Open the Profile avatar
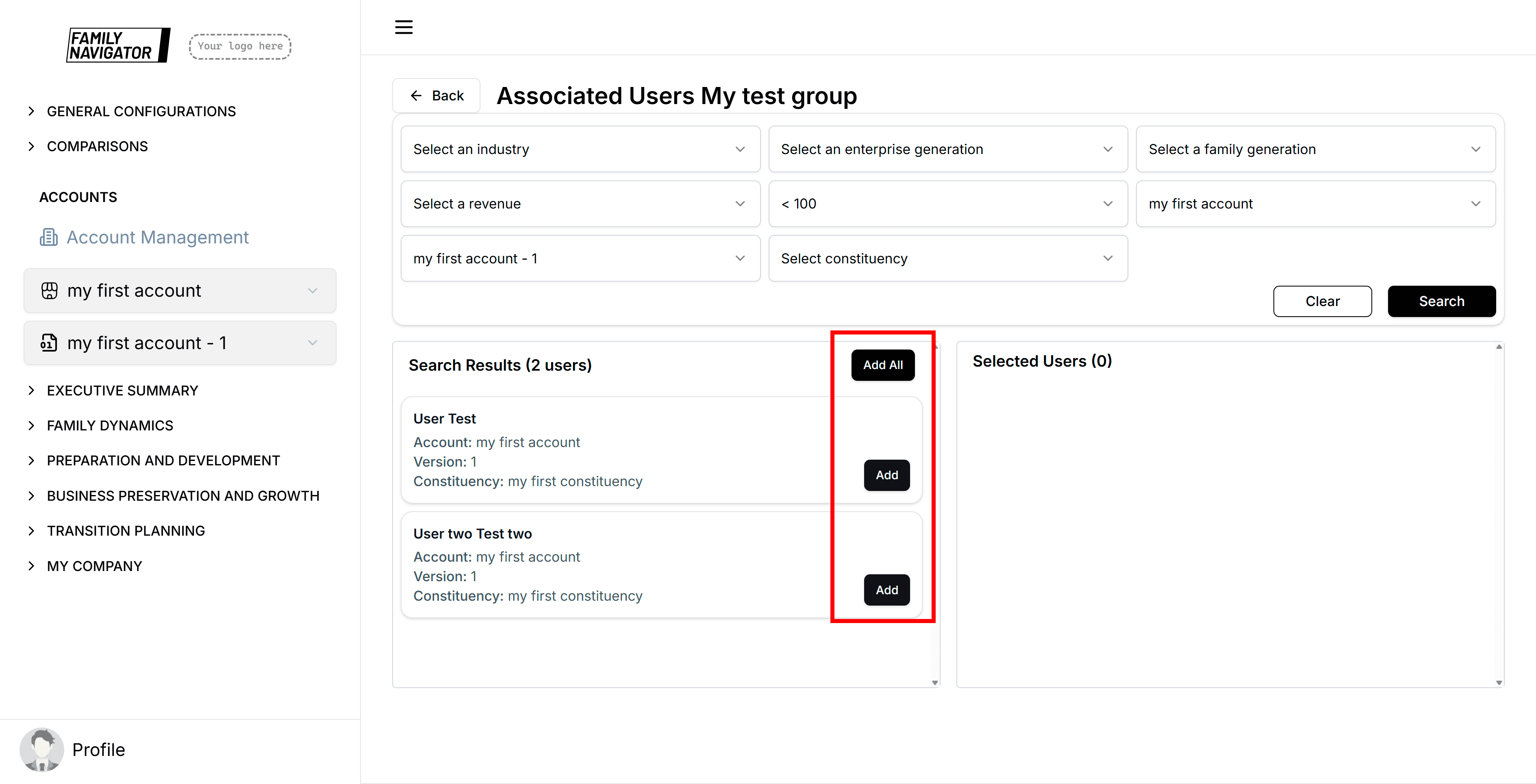Screen dimensions: 1536x784 pyautogui.click(x=42, y=749)
